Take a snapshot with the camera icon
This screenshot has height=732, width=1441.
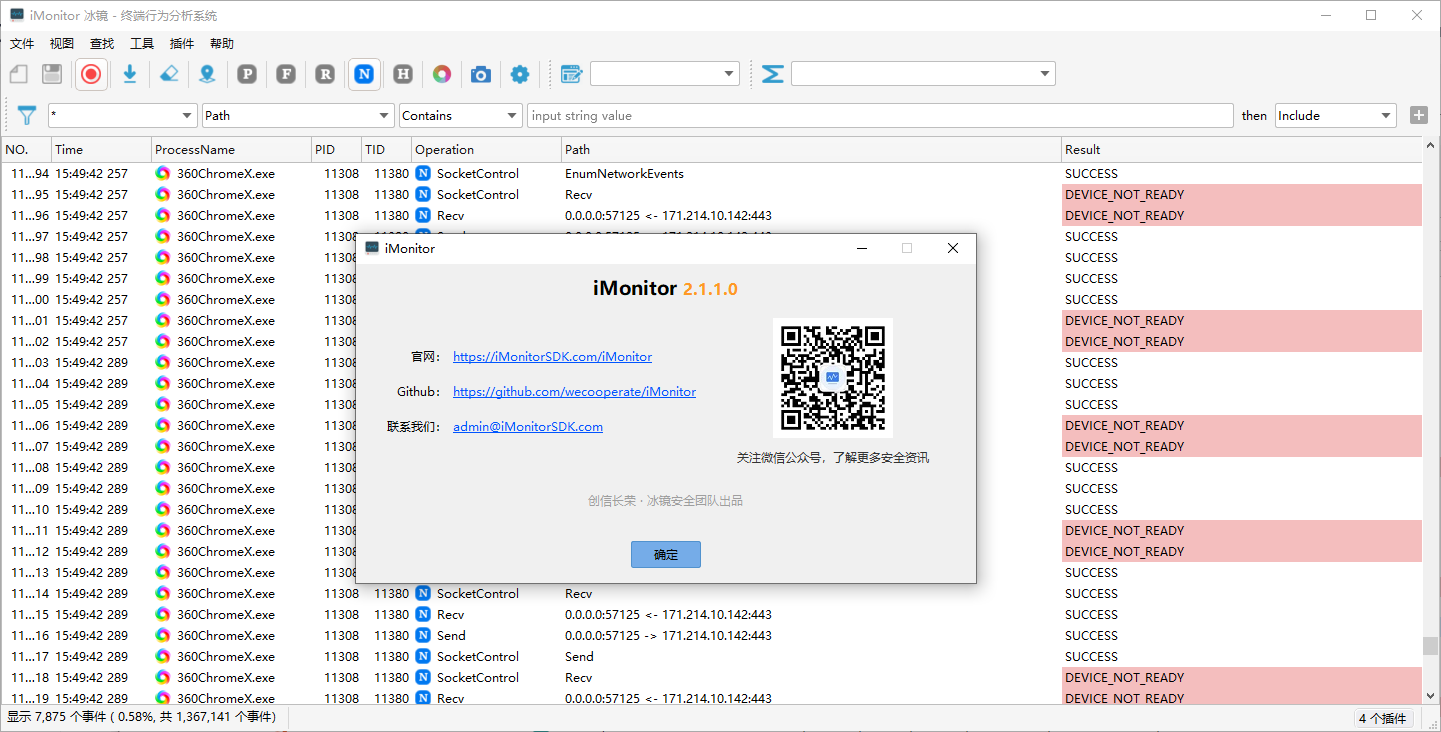[x=481, y=74]
